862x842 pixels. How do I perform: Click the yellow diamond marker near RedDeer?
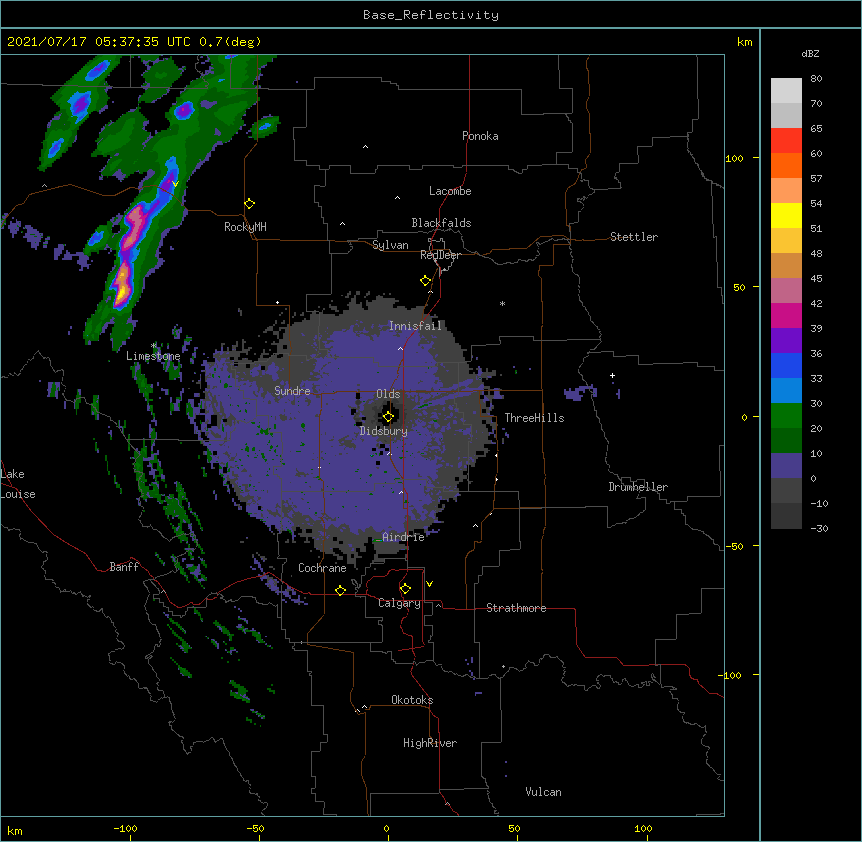point(426,281)
